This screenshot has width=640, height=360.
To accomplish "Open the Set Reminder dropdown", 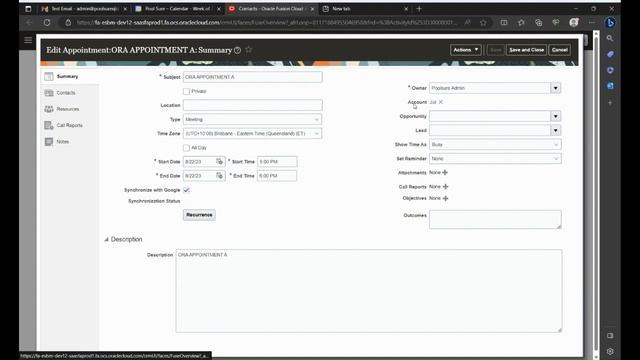I will (495, 159).
